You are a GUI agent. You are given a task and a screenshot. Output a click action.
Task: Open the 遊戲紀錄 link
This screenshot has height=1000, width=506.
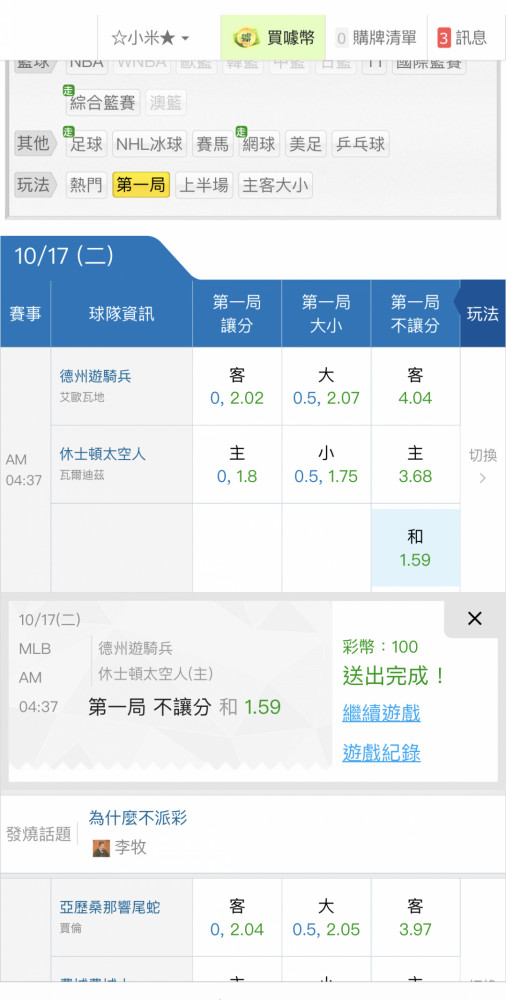coord(382,753)
